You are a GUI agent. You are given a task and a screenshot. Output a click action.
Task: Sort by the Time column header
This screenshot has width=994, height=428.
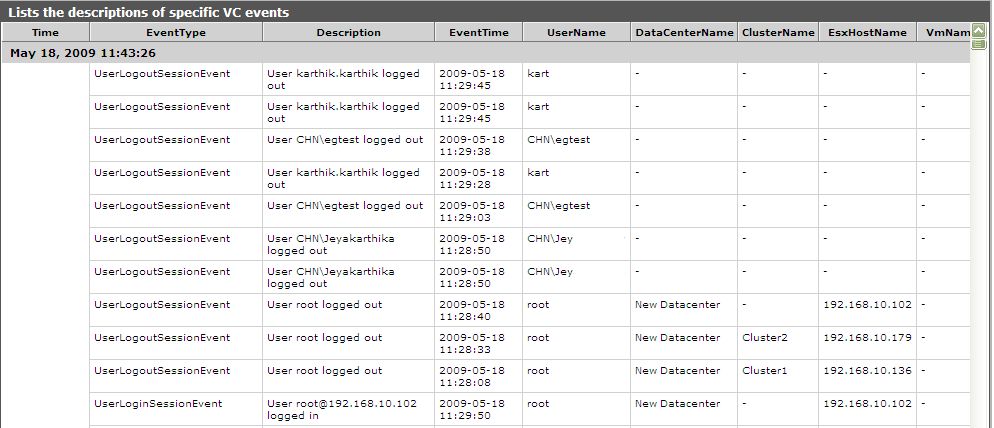click(x=45, y=32)
